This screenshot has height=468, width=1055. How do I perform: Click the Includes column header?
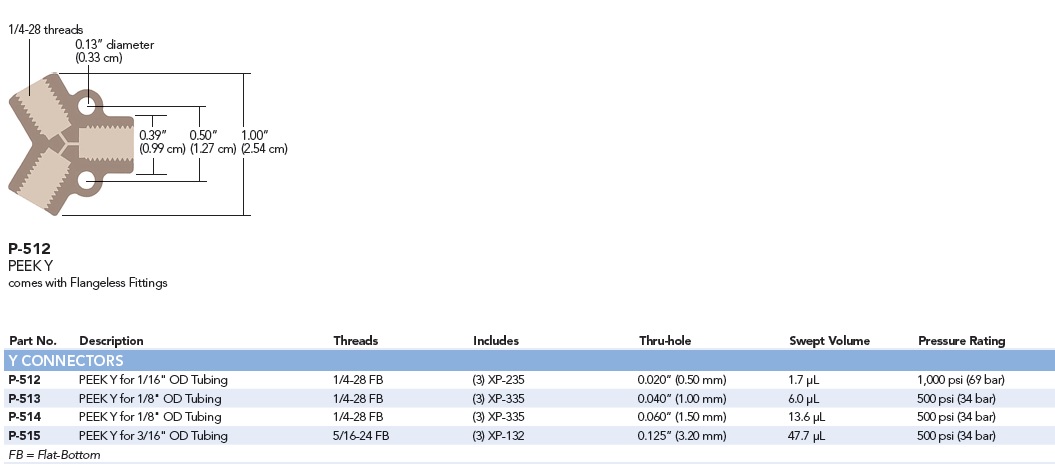pyautogui.click(x=496, y=341)
